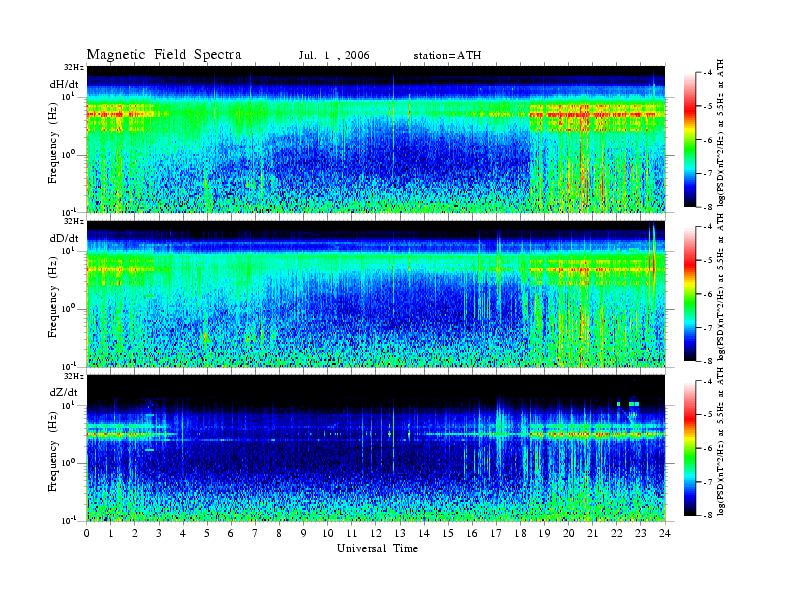792x612 pixels.
Task: Click the color bar beside the dZ/dt panel
Action: coord(689,448)
